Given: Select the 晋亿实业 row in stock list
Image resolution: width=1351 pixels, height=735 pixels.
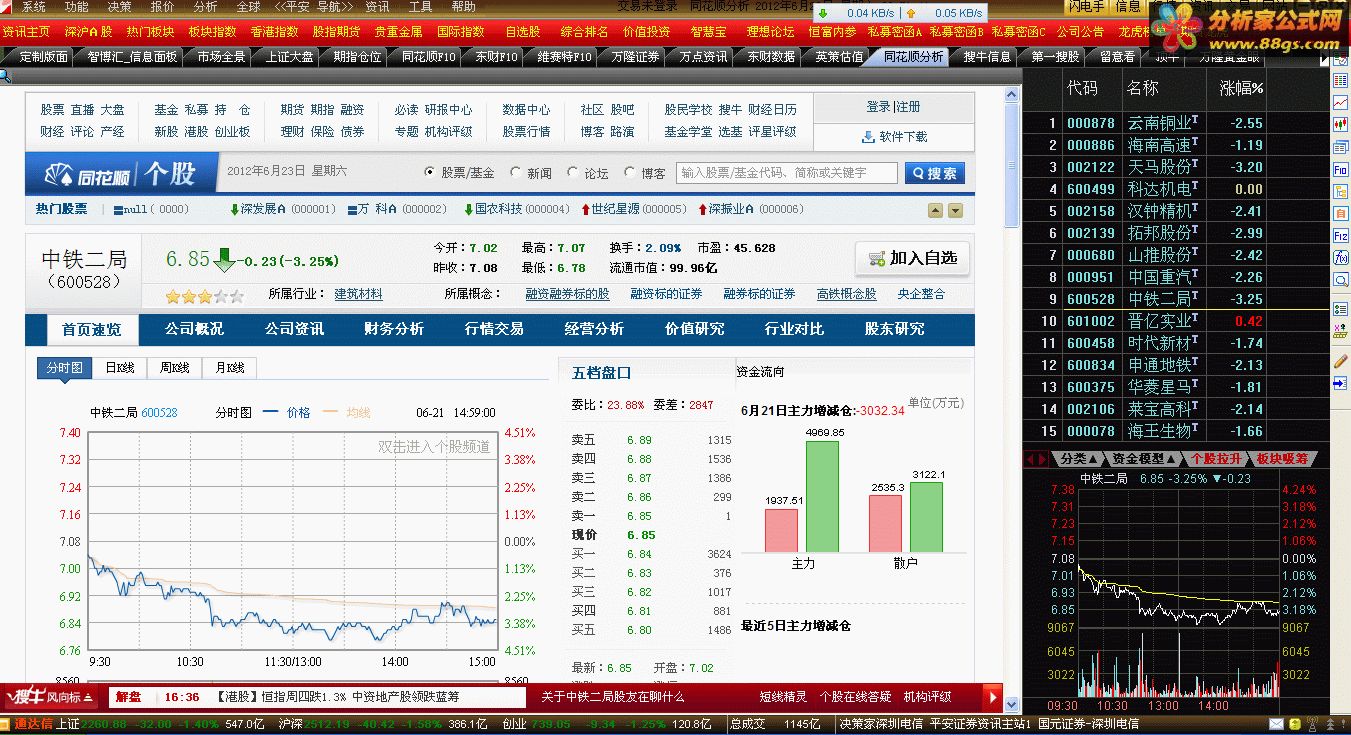Looking at the screenshot, I should pyautogui.click(x=1176, y=321).
